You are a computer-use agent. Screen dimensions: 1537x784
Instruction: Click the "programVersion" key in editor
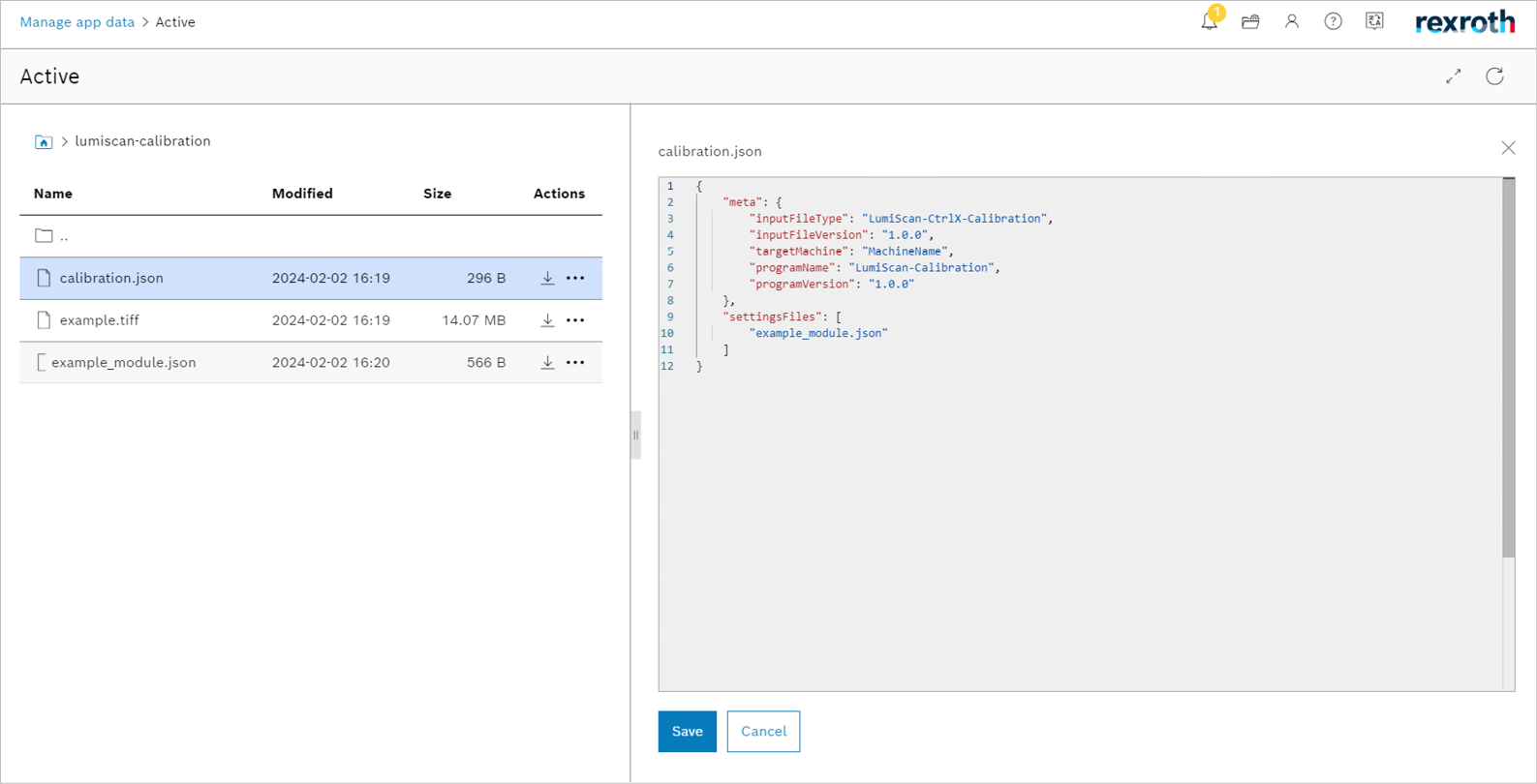coord(802,285)
